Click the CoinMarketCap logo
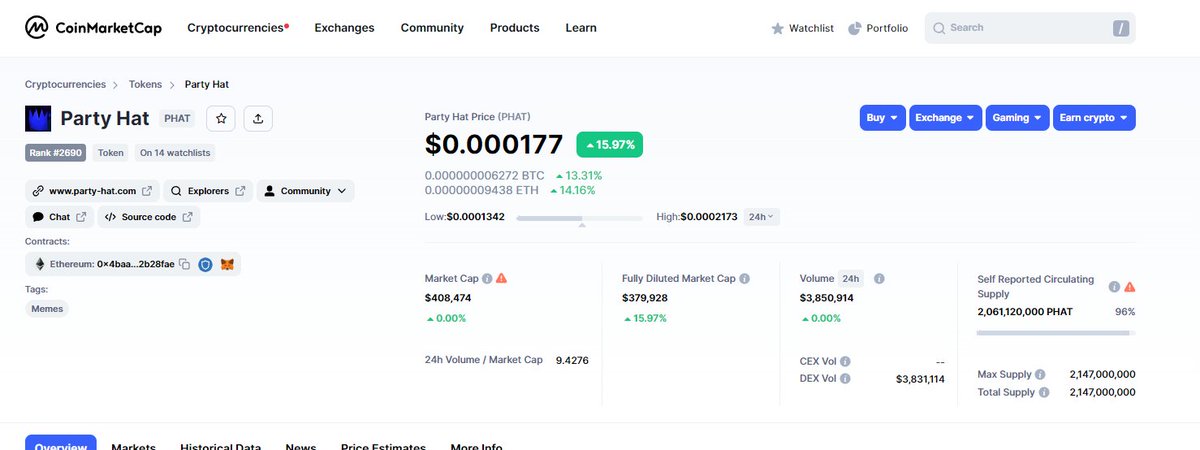The width and height of the screenshot is (1200, 450). pos(93,28)
